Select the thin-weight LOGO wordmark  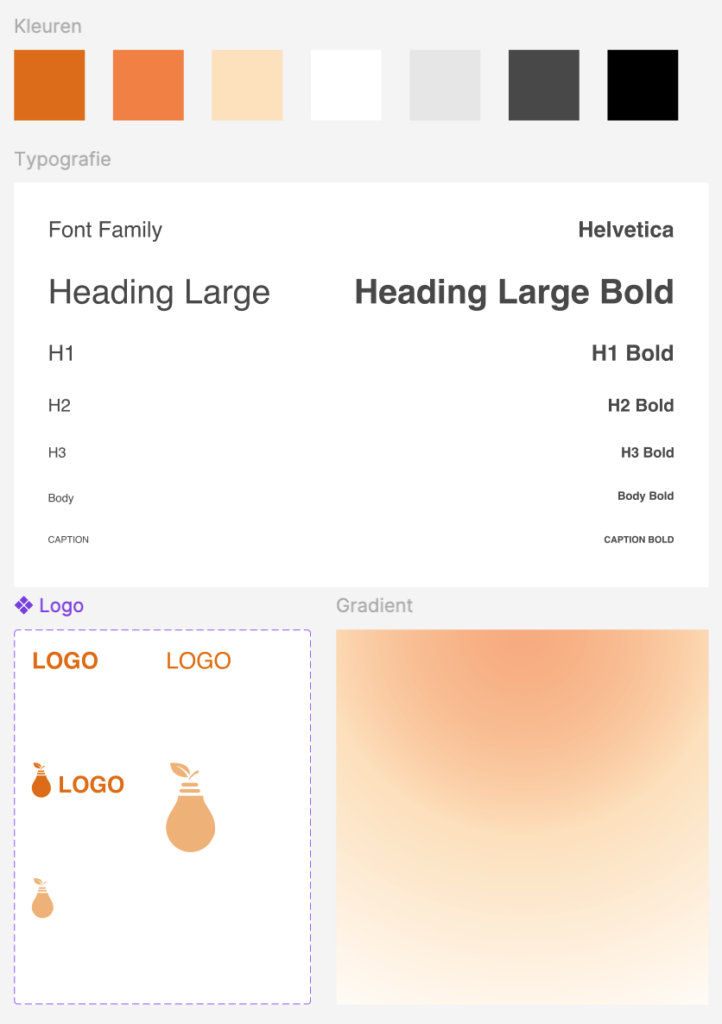[x=198, y=660]
